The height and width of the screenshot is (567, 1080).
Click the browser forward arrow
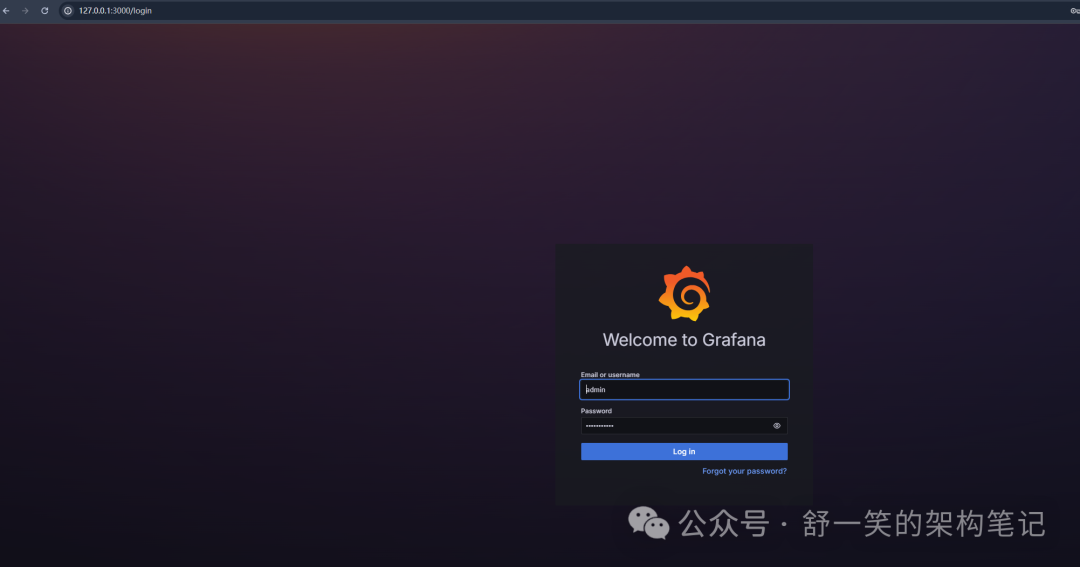pyautogui.click(x=25, y=11)
